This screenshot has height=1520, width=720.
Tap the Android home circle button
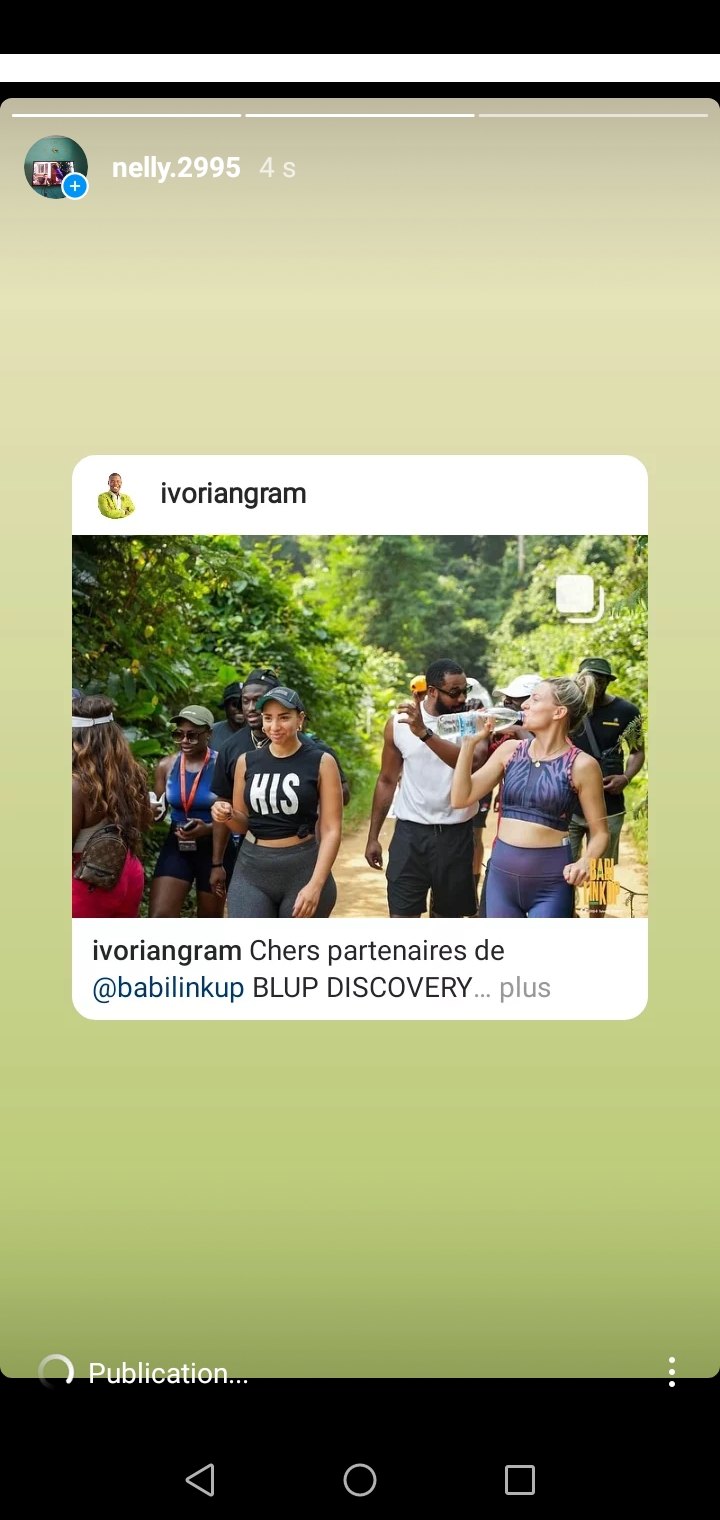[x=360, y=1480]
